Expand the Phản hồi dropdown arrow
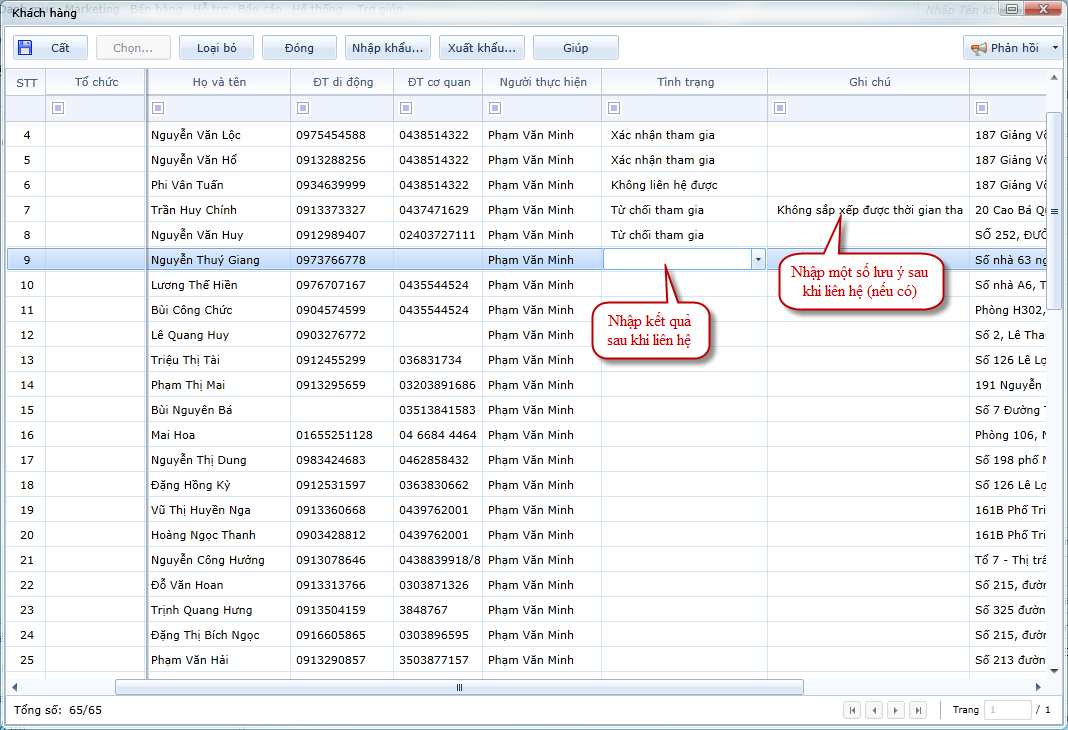1068x730 pixels. 1055,48
